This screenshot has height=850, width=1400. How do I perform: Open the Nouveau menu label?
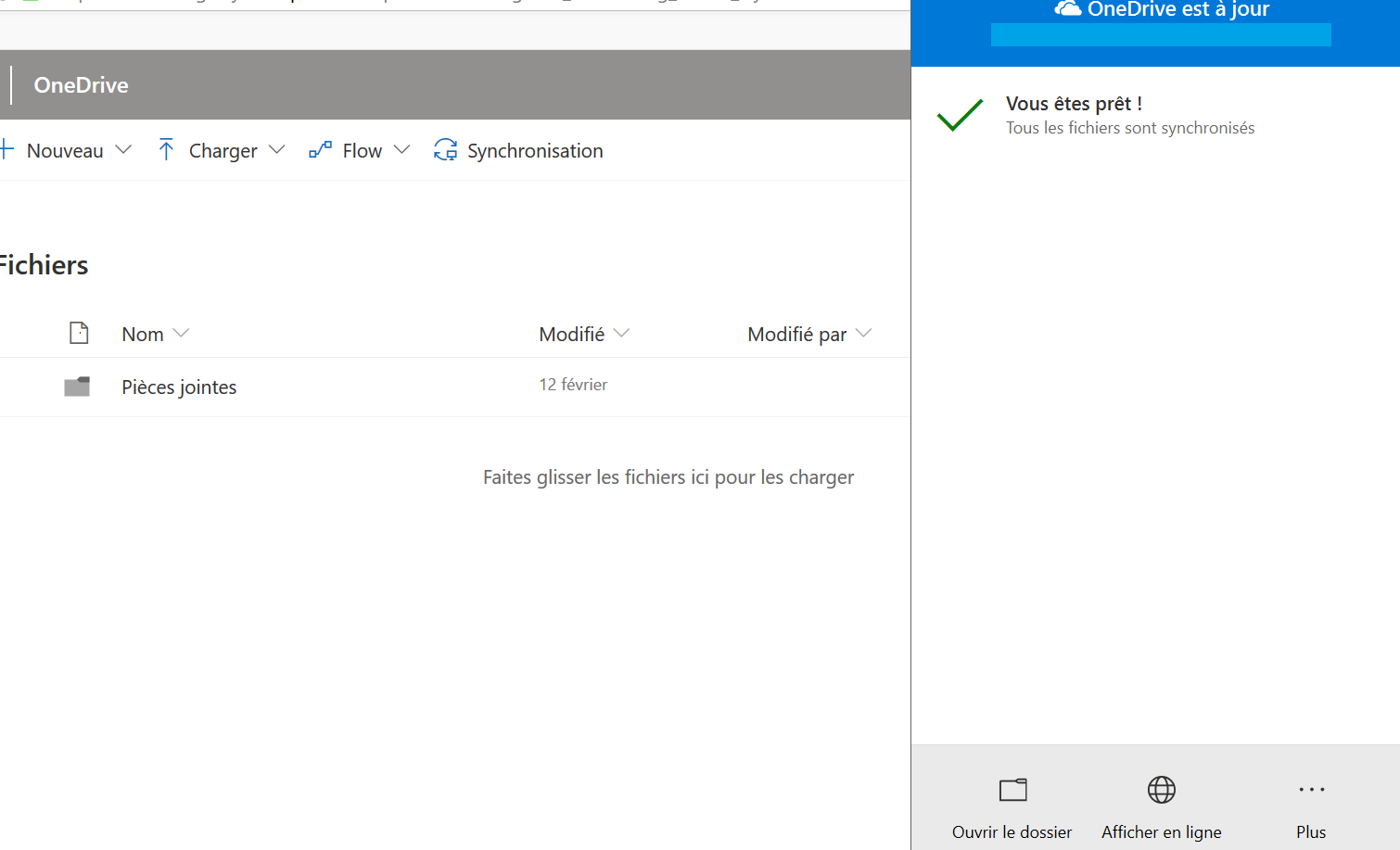(x=65, y=151)
